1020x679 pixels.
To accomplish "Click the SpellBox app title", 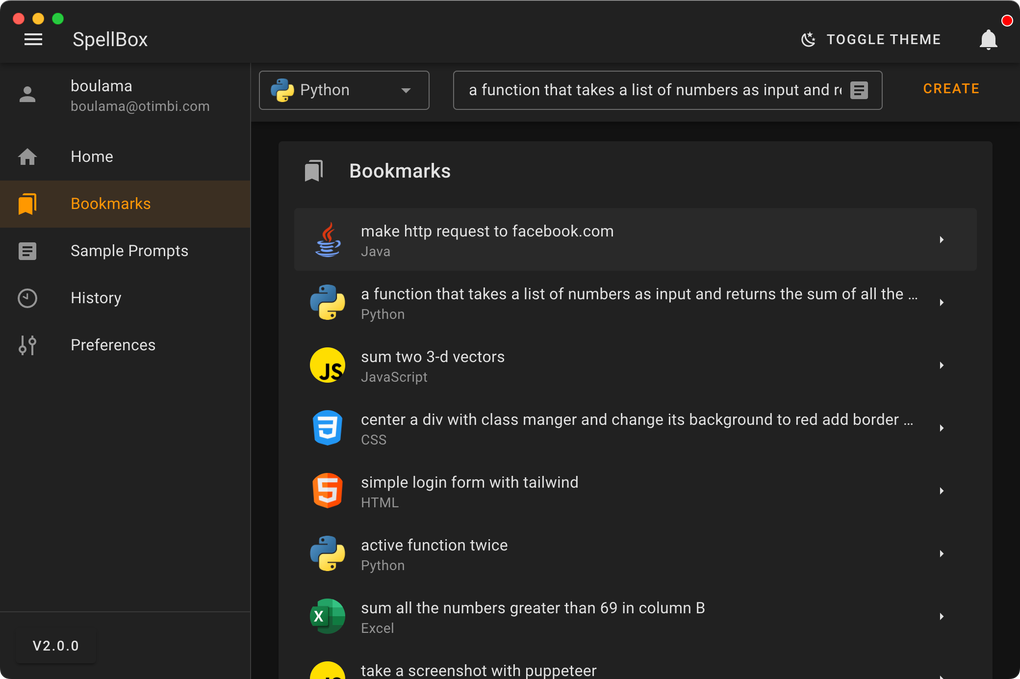I will coord(110,40).
